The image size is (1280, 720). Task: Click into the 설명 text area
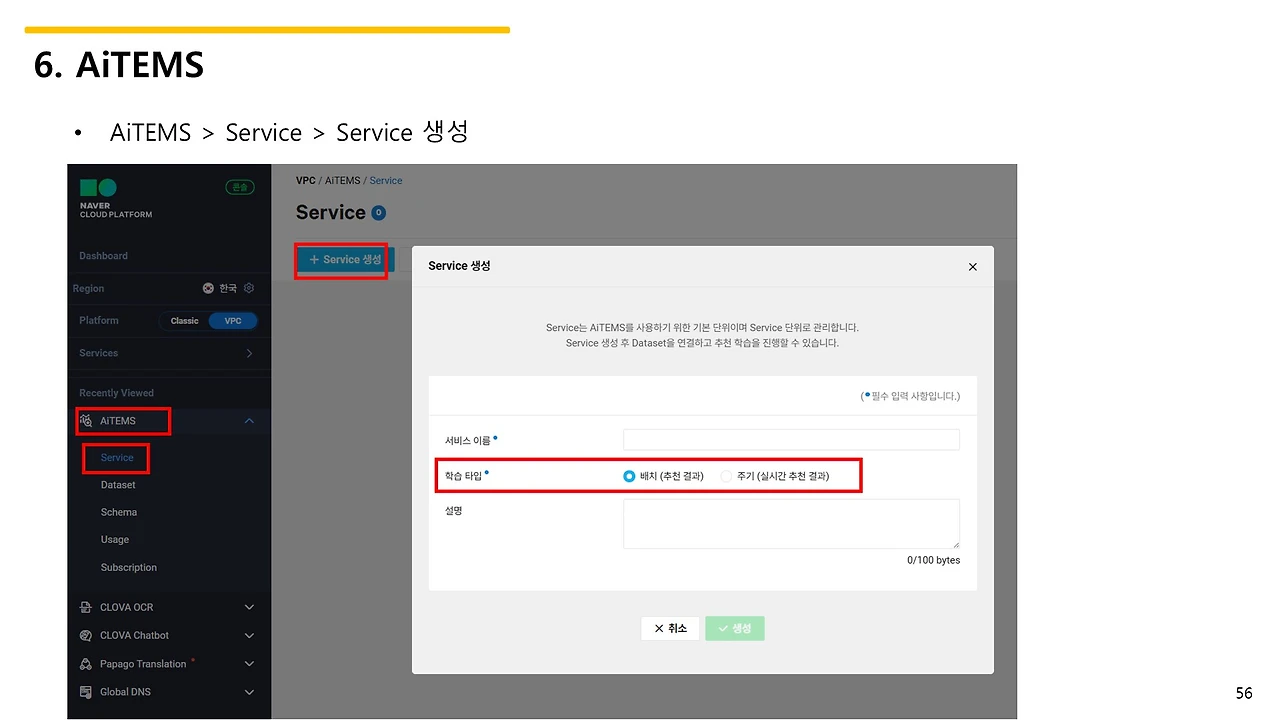[x=791, y=524]
